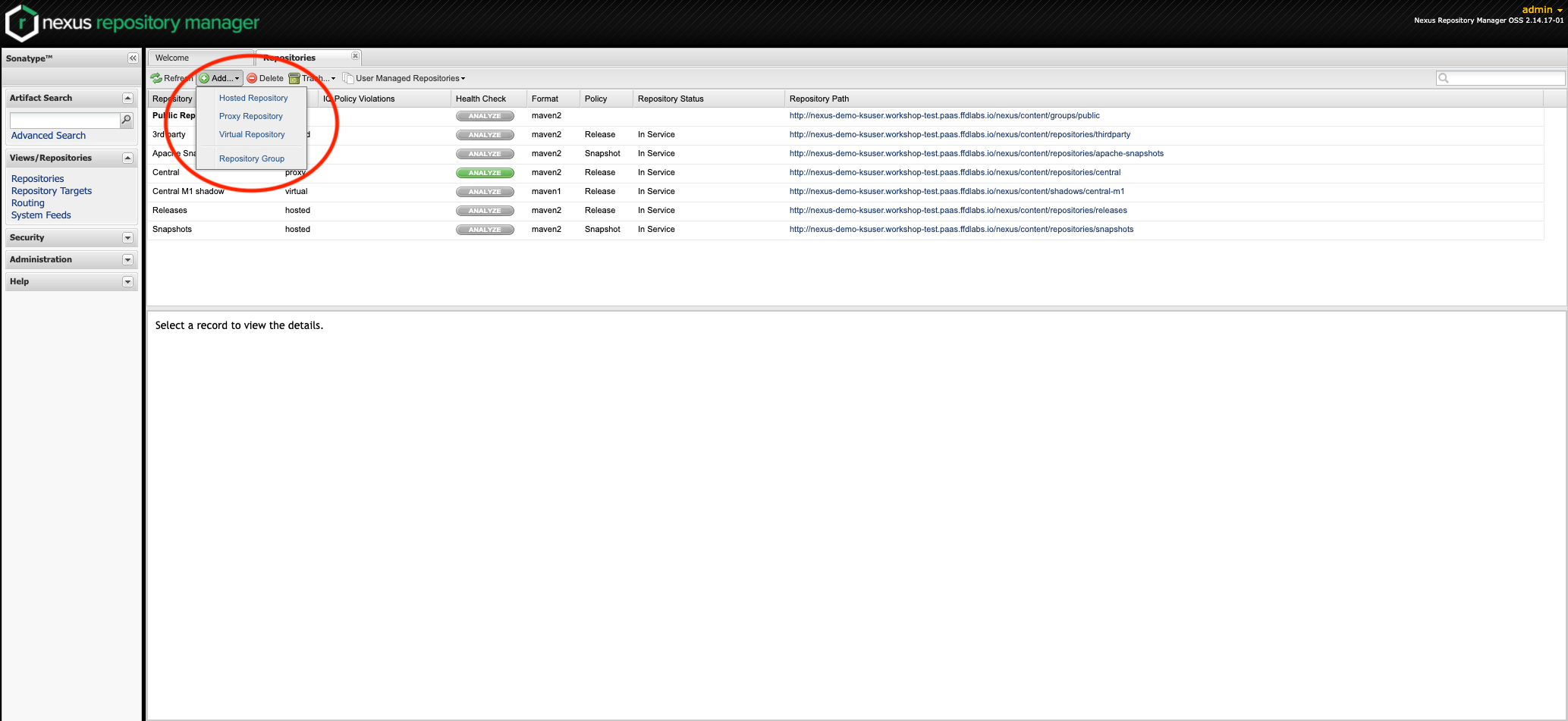Screen dimensions: 1568x721
Task: Open Repositories in the sidebar
Action: [38, 179]
